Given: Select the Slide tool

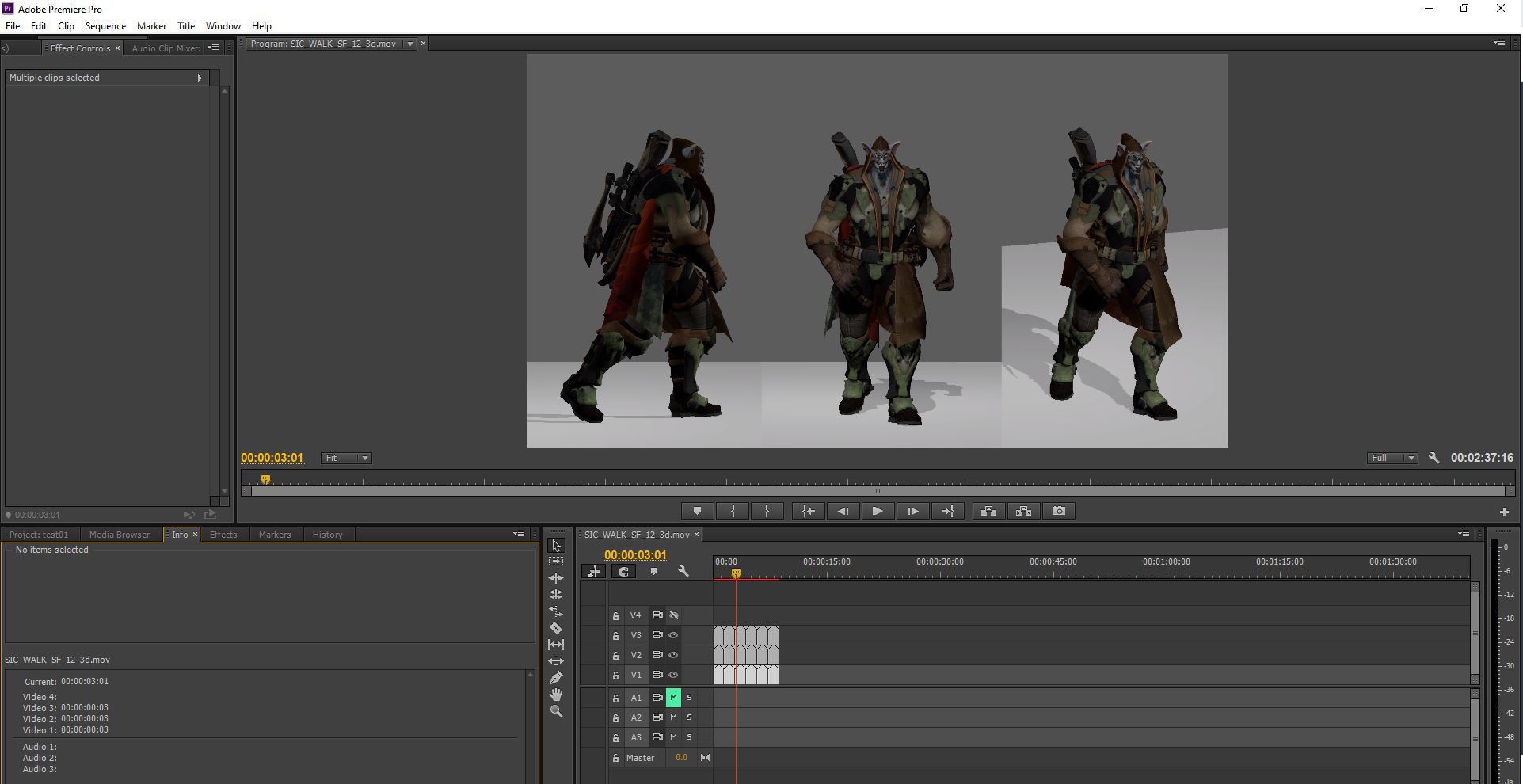Looking at the screenshot, I should pos(556,661).
